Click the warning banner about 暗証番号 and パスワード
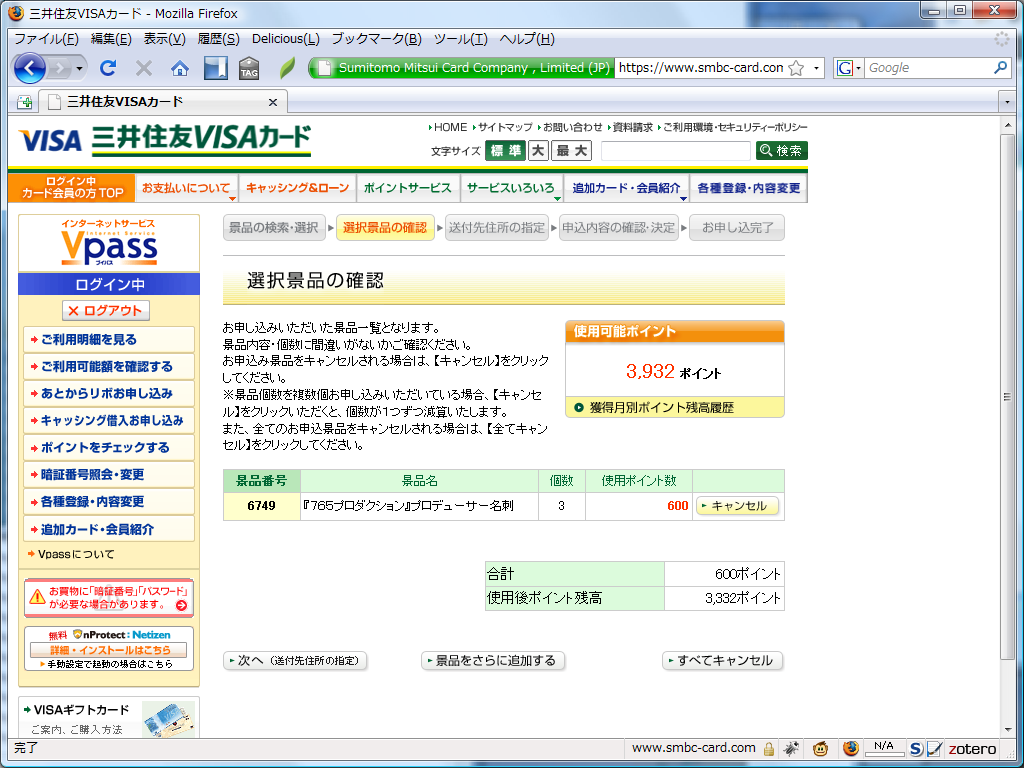1024x768 pixels. click(x=109, y=598)
